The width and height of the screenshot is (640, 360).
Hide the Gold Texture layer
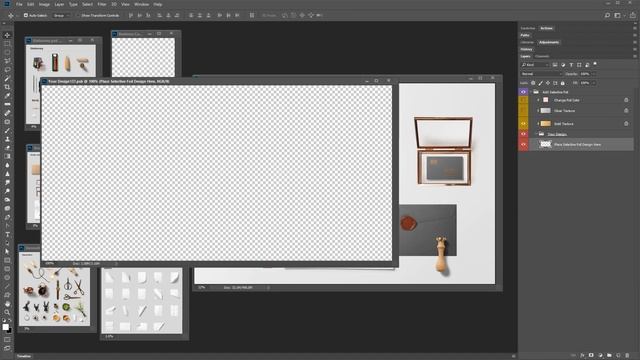523,123
